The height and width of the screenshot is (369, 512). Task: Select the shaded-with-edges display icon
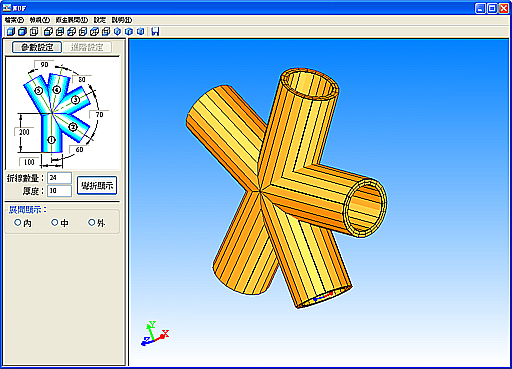[x=22, y=32]
